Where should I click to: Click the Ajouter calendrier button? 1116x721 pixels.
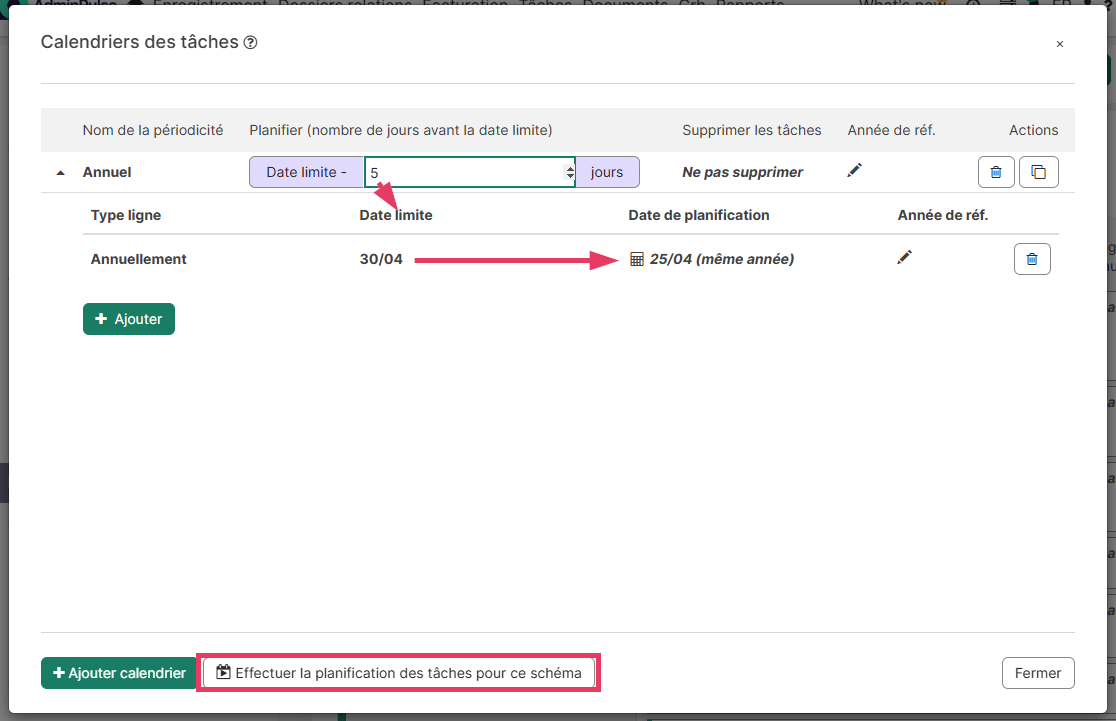click(x=118, y=673)
